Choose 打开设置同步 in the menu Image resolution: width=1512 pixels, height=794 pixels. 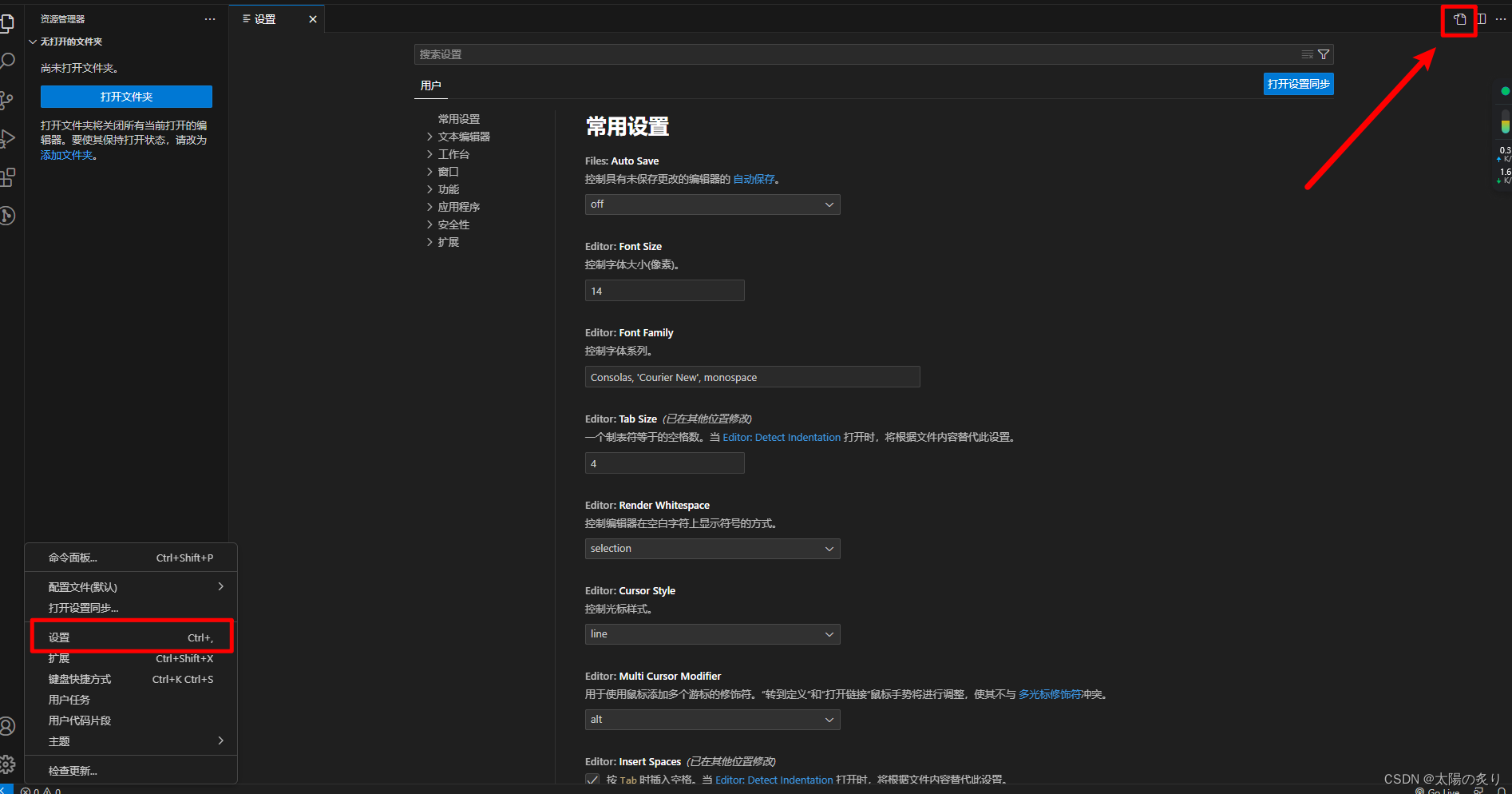tap(131, 608)
